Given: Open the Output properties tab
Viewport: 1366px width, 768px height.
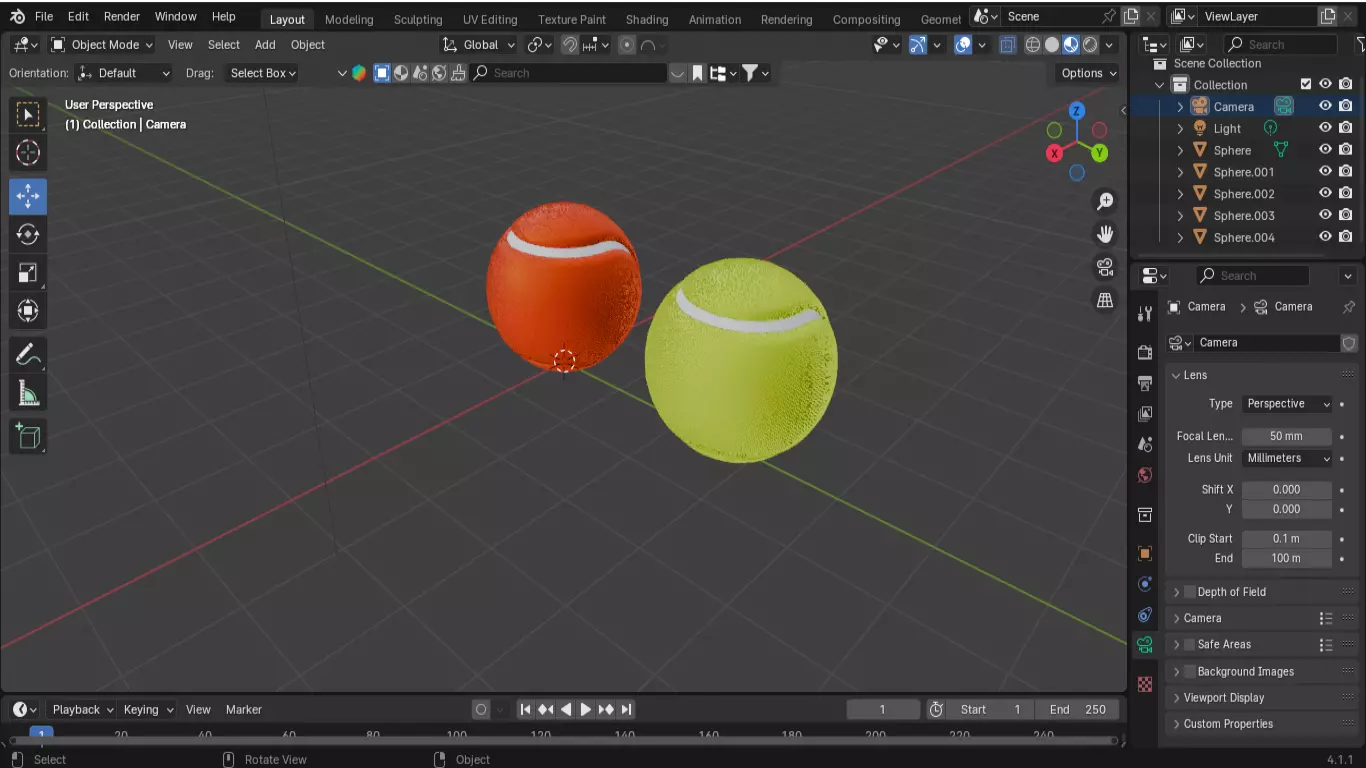Looking at the screenshot, I should coord(1146,383).
